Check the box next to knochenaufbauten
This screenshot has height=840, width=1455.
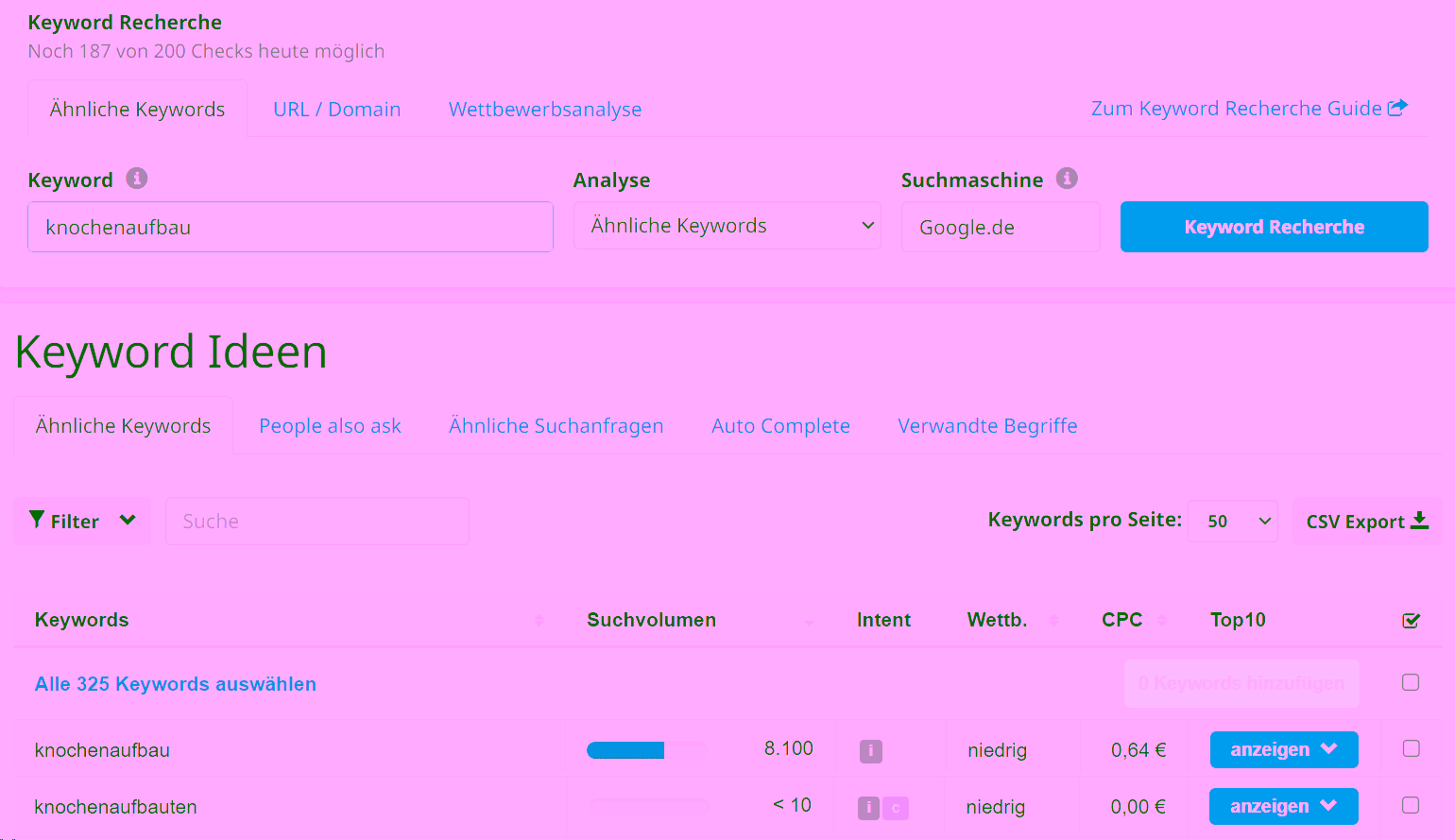click(1411, 806)
